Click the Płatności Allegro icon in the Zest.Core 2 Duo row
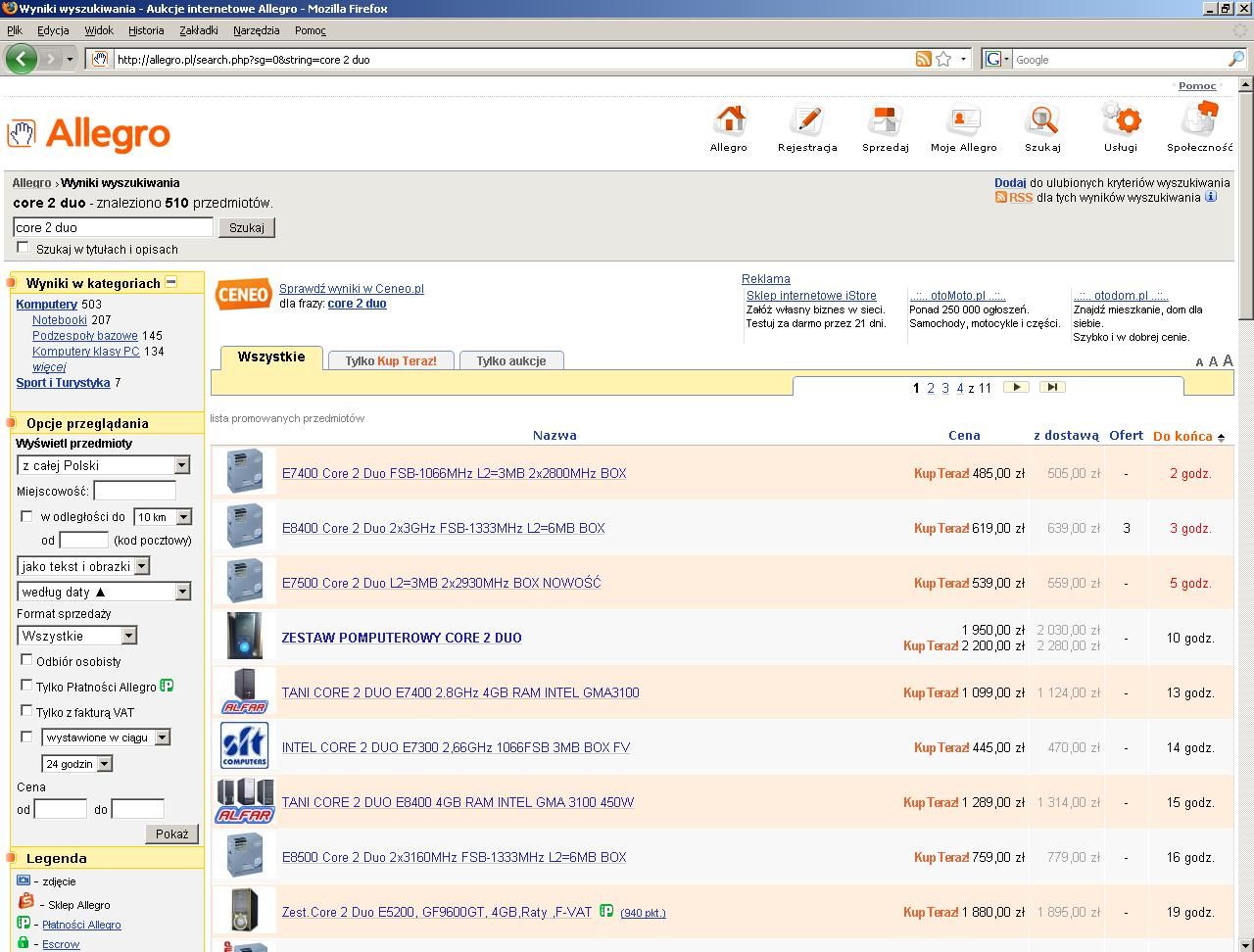1254x952 pixels. coord(606,911)
